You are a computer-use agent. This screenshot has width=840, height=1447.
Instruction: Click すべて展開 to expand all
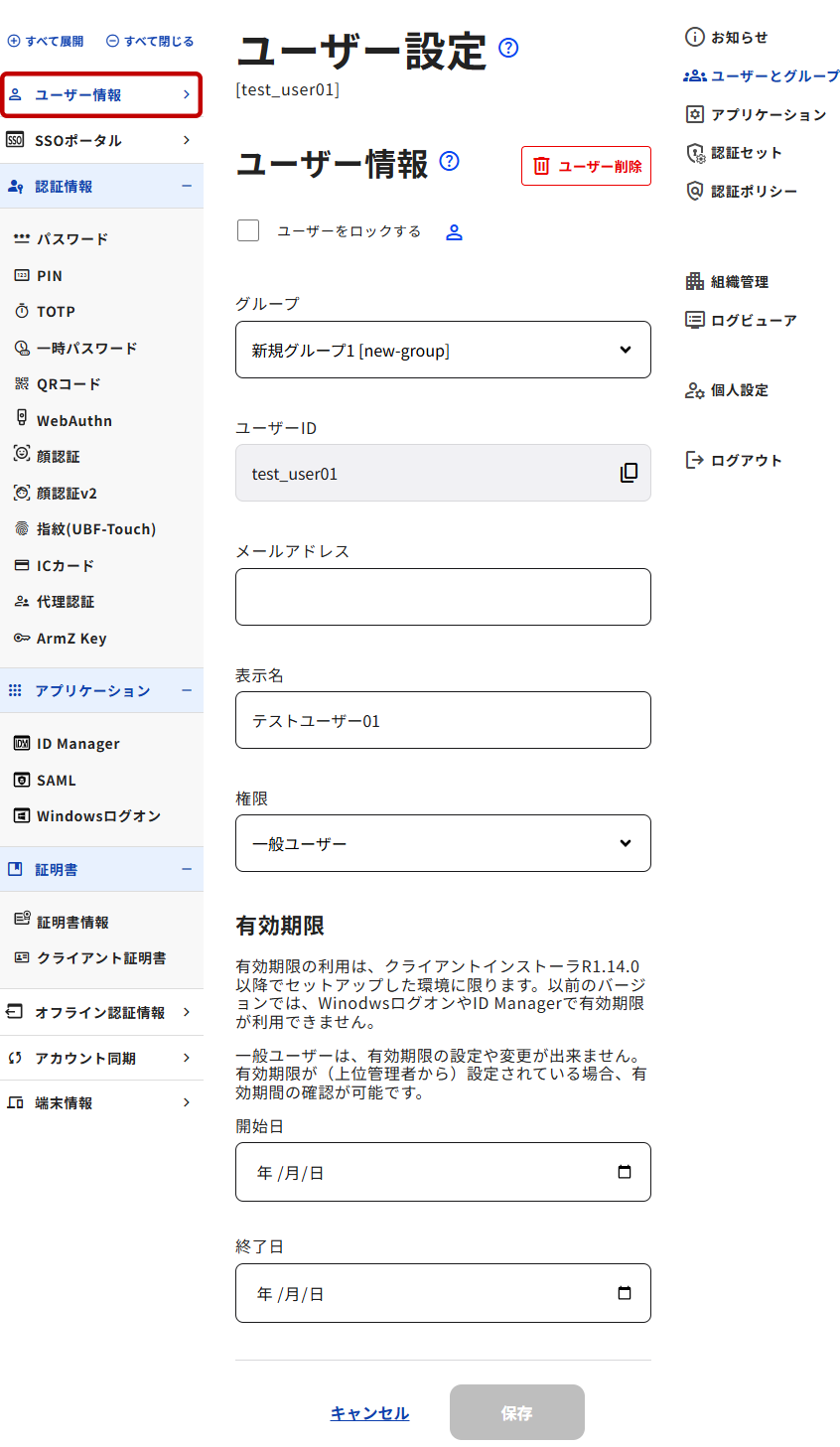pos(46,42)
